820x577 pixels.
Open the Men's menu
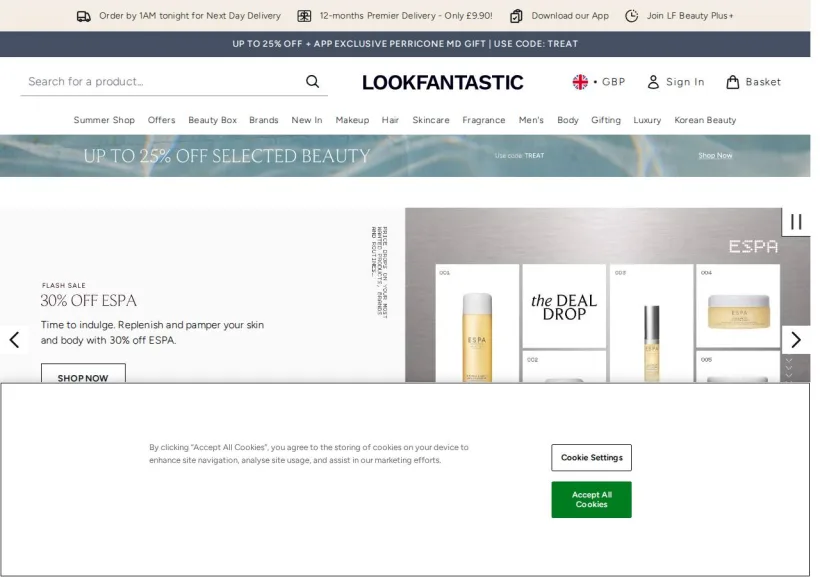(531, 120)
